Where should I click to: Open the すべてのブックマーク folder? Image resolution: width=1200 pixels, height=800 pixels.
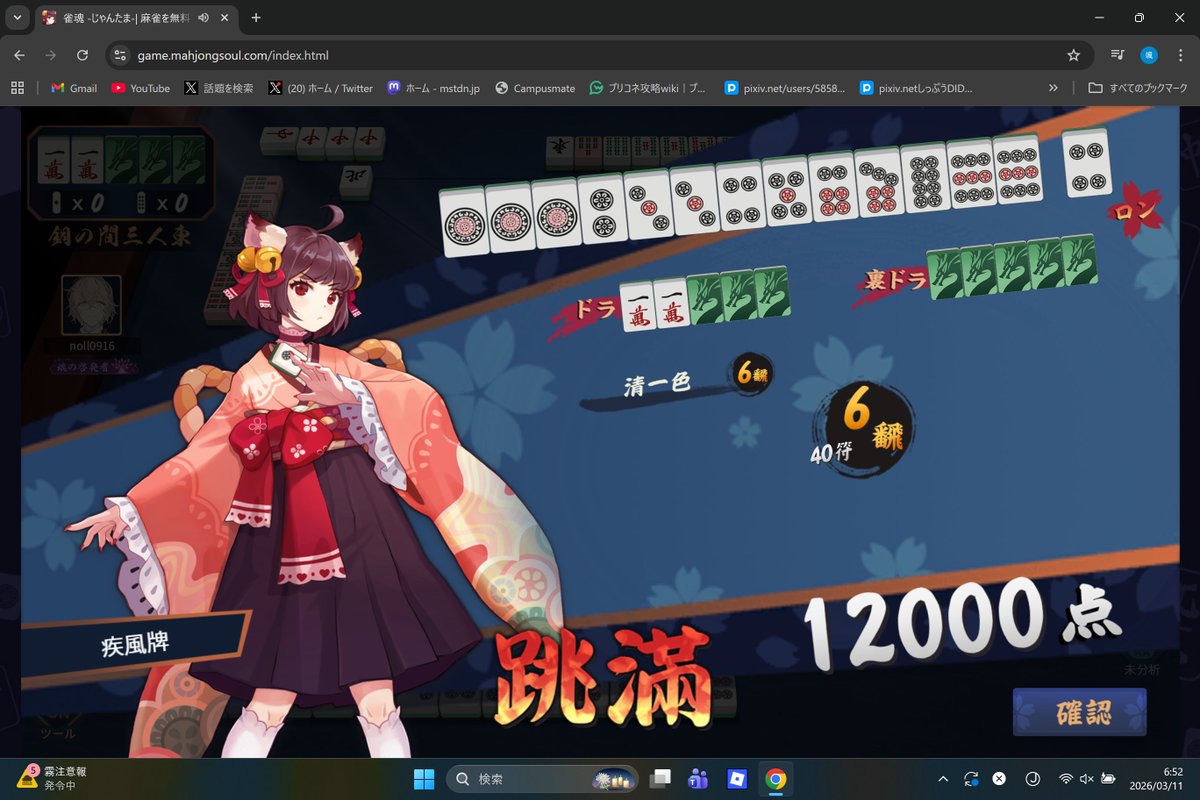click(1138, 88)
